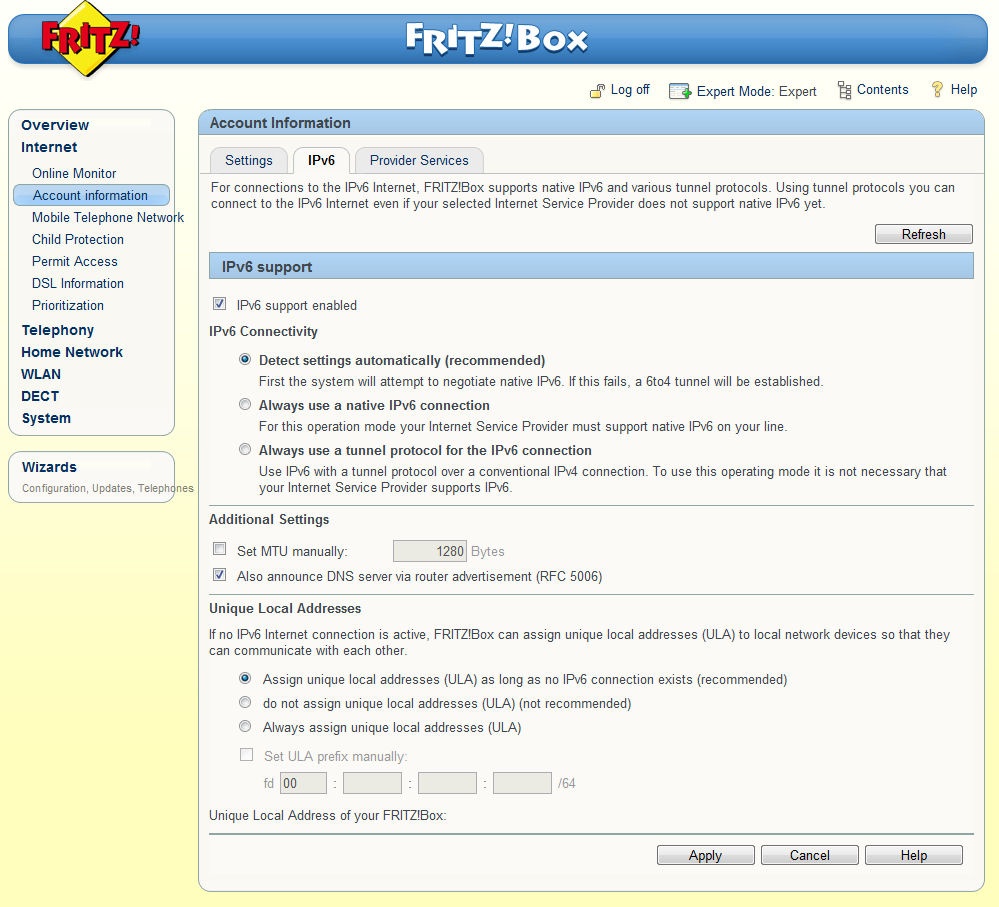Click the Contents tree icon
This screenshot has height=907, width=999.
pos(844,90)
